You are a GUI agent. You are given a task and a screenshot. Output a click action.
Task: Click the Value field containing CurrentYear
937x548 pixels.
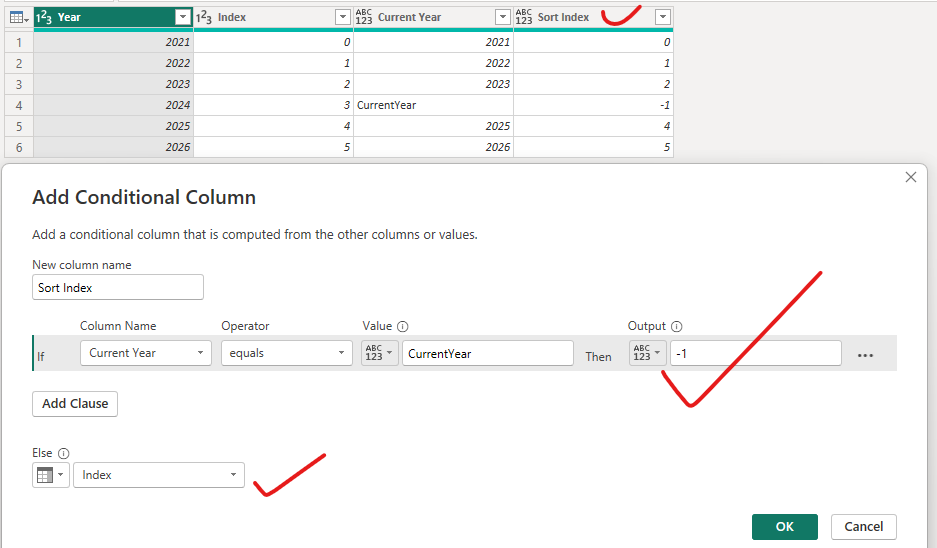[488, 353]
